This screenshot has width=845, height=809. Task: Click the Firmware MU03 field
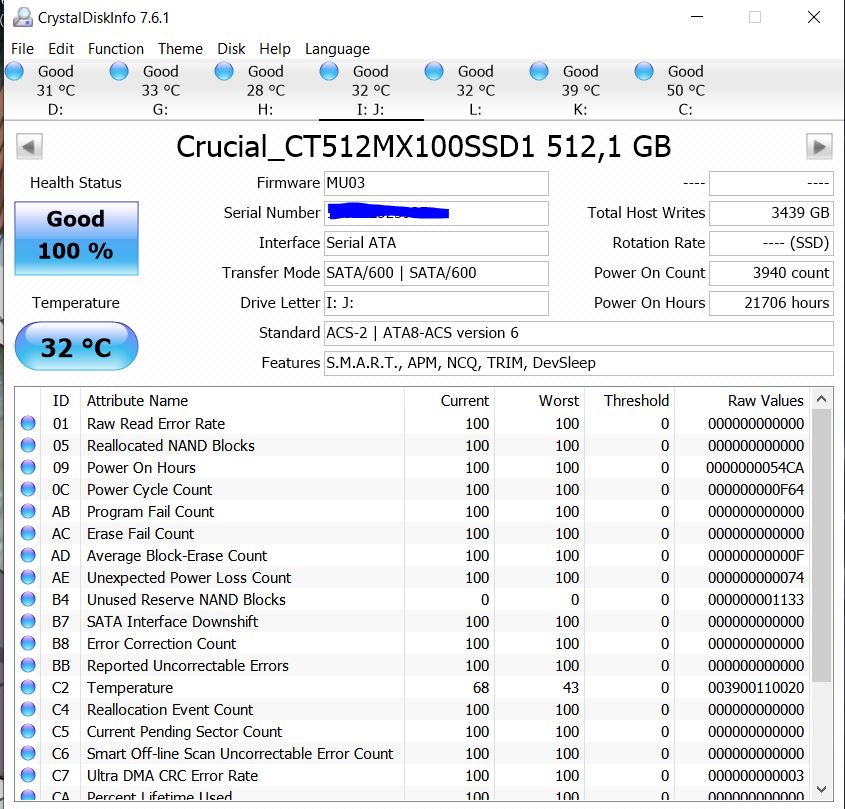[x=436, y=183]
